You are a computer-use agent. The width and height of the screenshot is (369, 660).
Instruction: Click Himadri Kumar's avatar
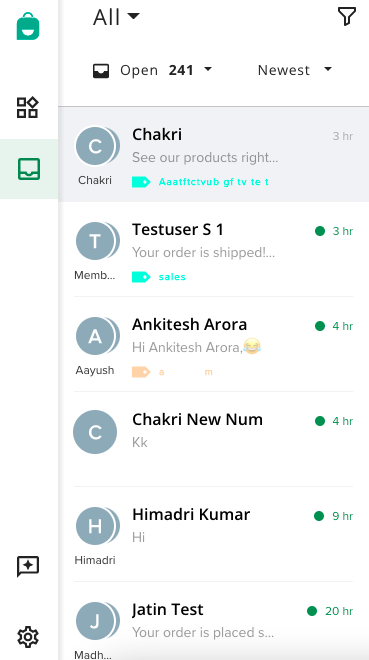pyautogui.click(x=96, y=526)
